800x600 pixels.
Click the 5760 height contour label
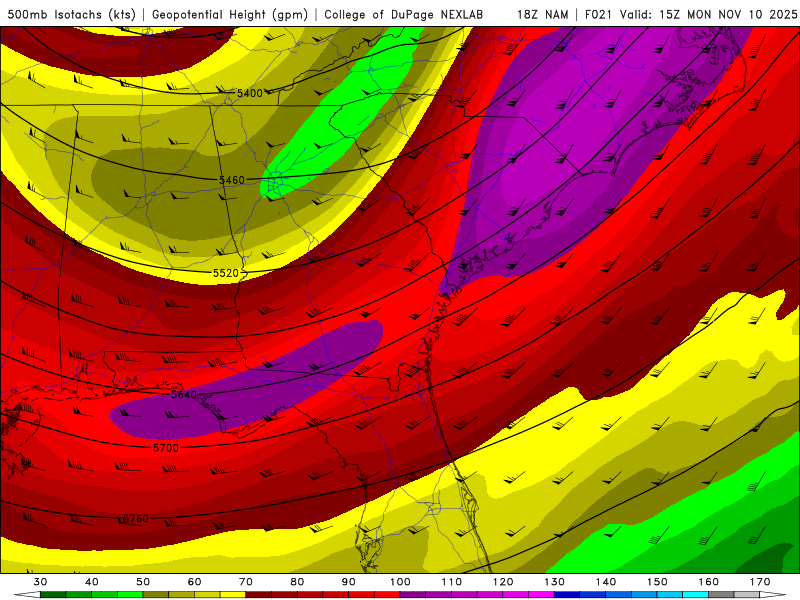coord(136,519)
